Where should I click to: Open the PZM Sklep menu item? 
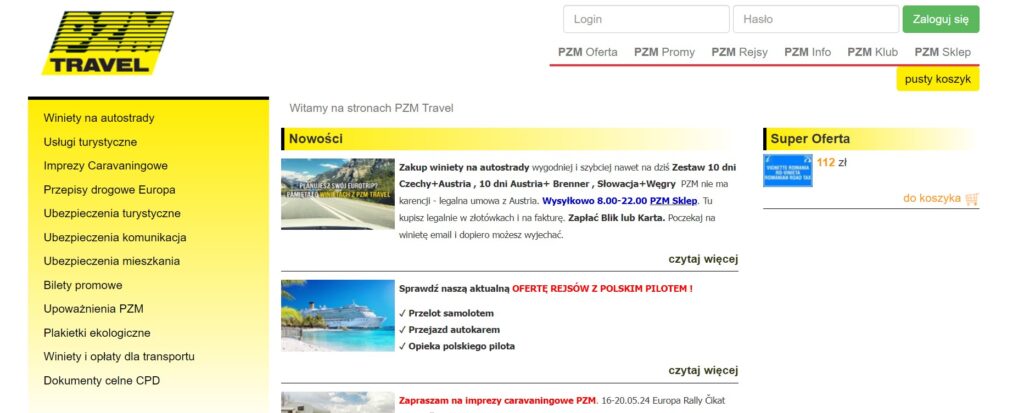942,52
